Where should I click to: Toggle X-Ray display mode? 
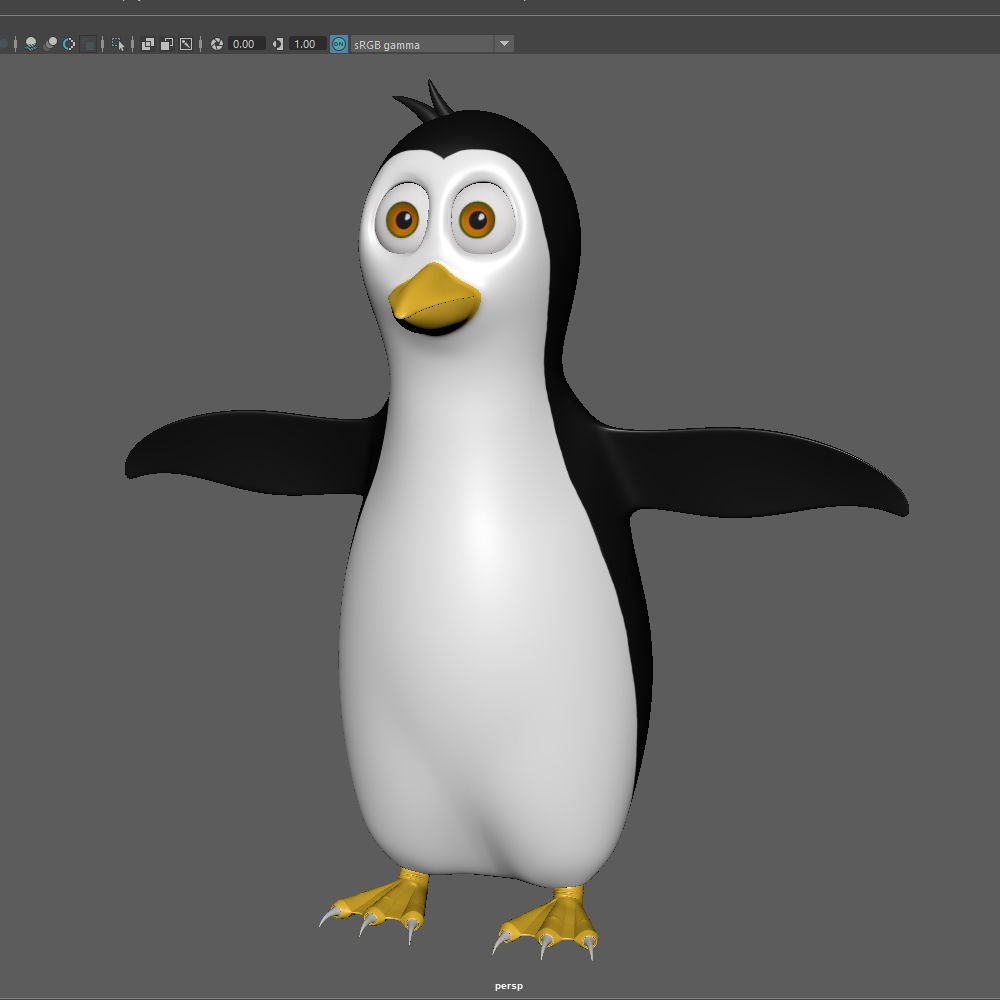(x=147, y=44)
